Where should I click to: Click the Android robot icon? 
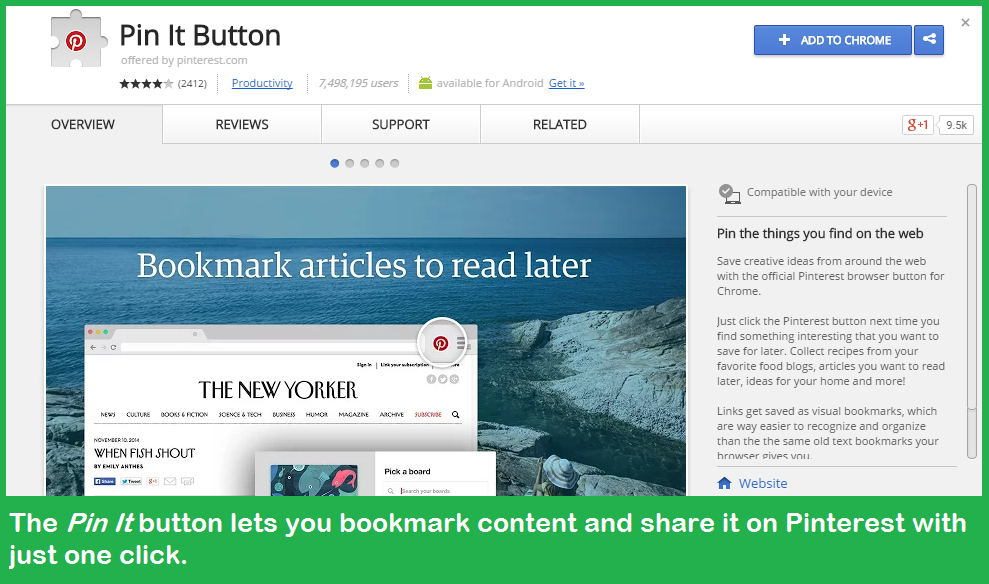425,83
